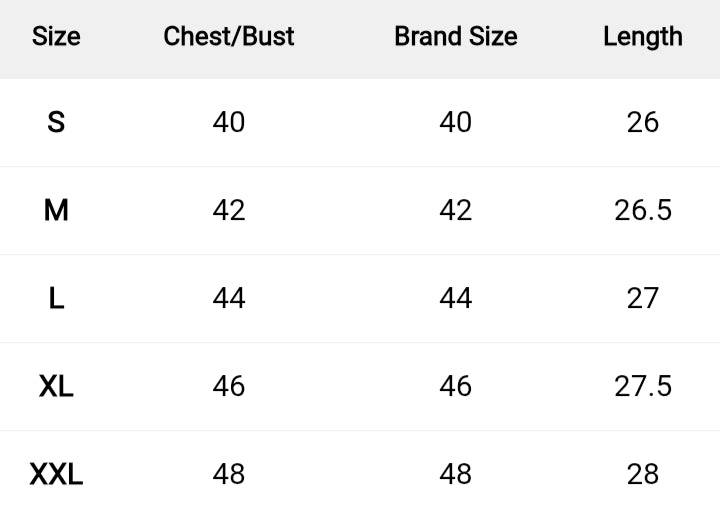720x516 pixels.
Task: Click chest value 40 for size S
Action: click(x=229, y=122)
